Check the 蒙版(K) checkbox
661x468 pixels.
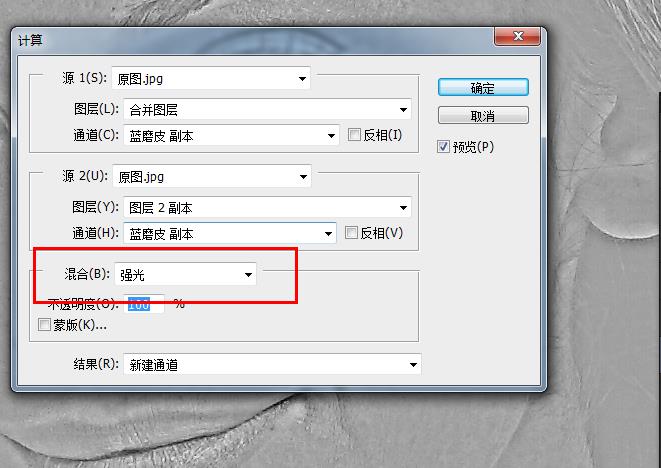(x=44, y=325)
